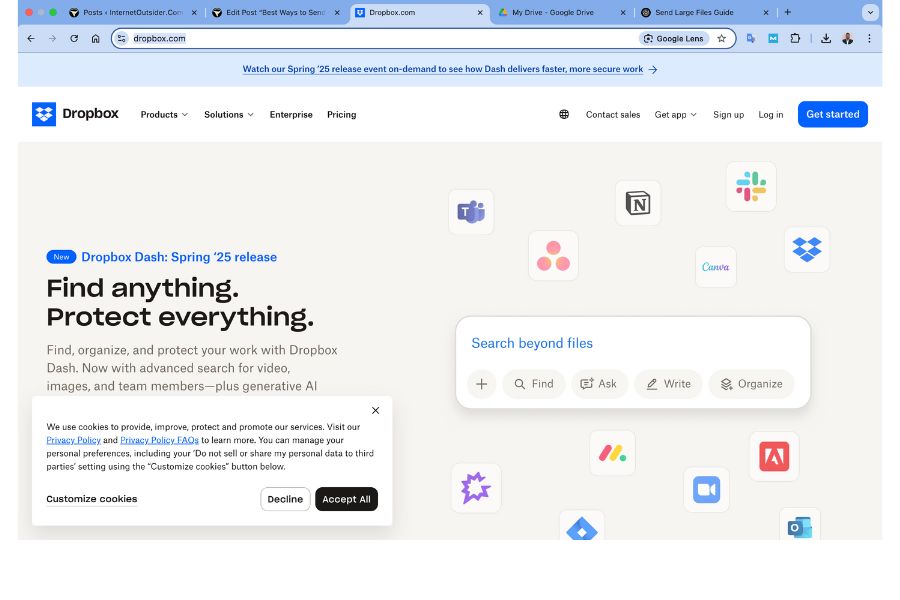Open the language globe icon
900x600 pixels.
click(564, 114)
